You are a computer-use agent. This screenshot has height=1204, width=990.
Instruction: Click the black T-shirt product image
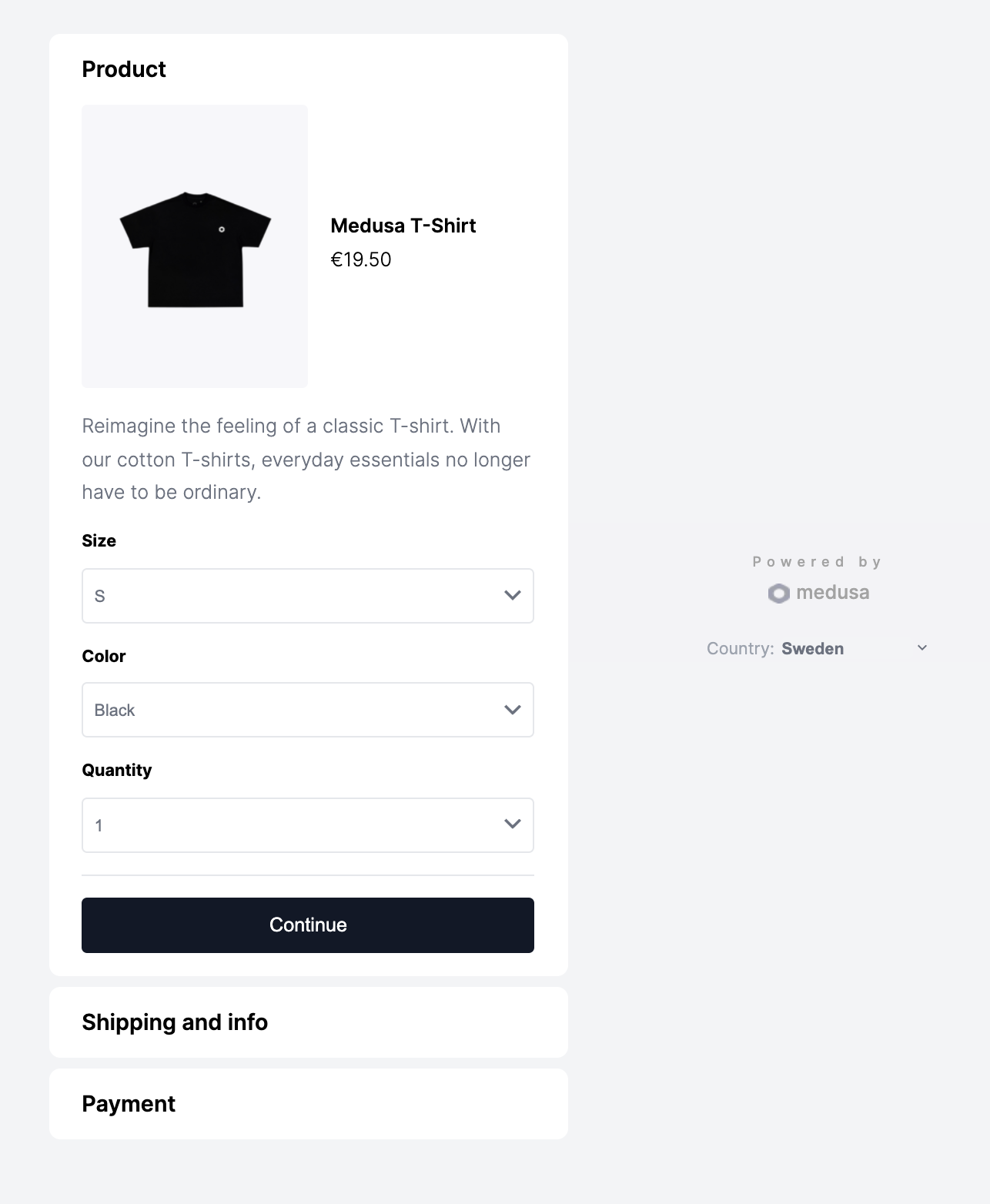click(195, 246)
